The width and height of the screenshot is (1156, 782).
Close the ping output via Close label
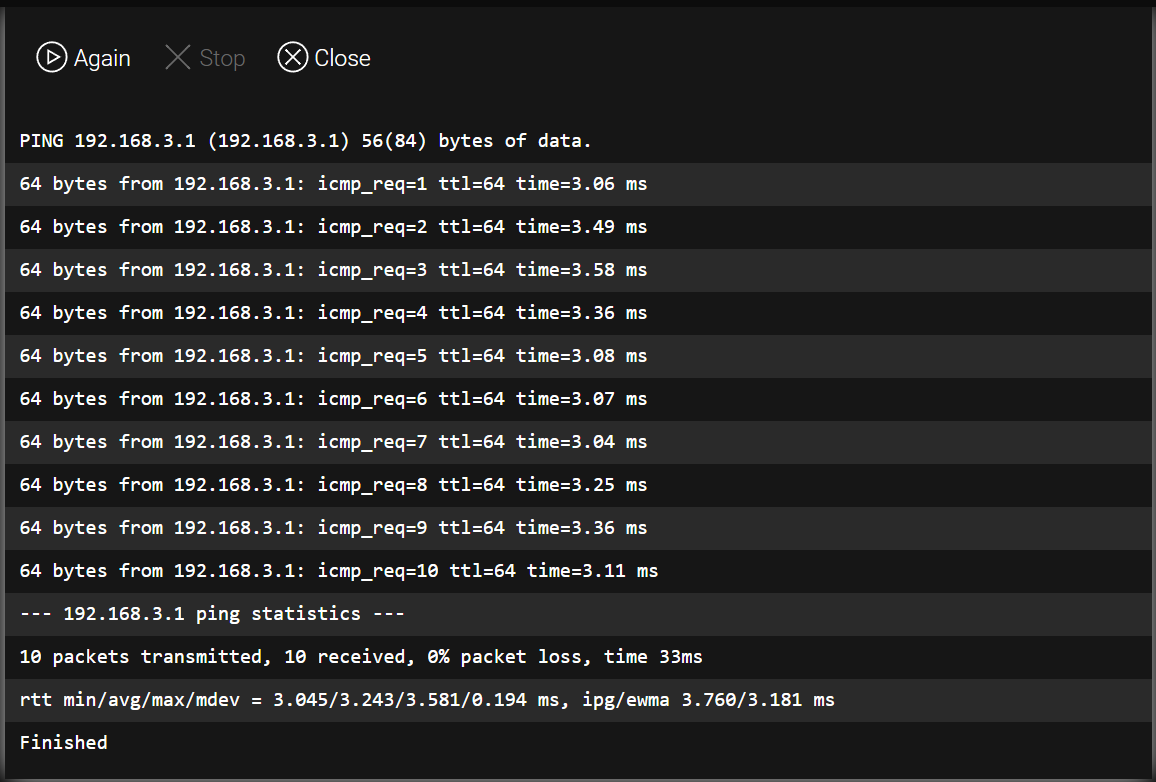pos(342,58)
